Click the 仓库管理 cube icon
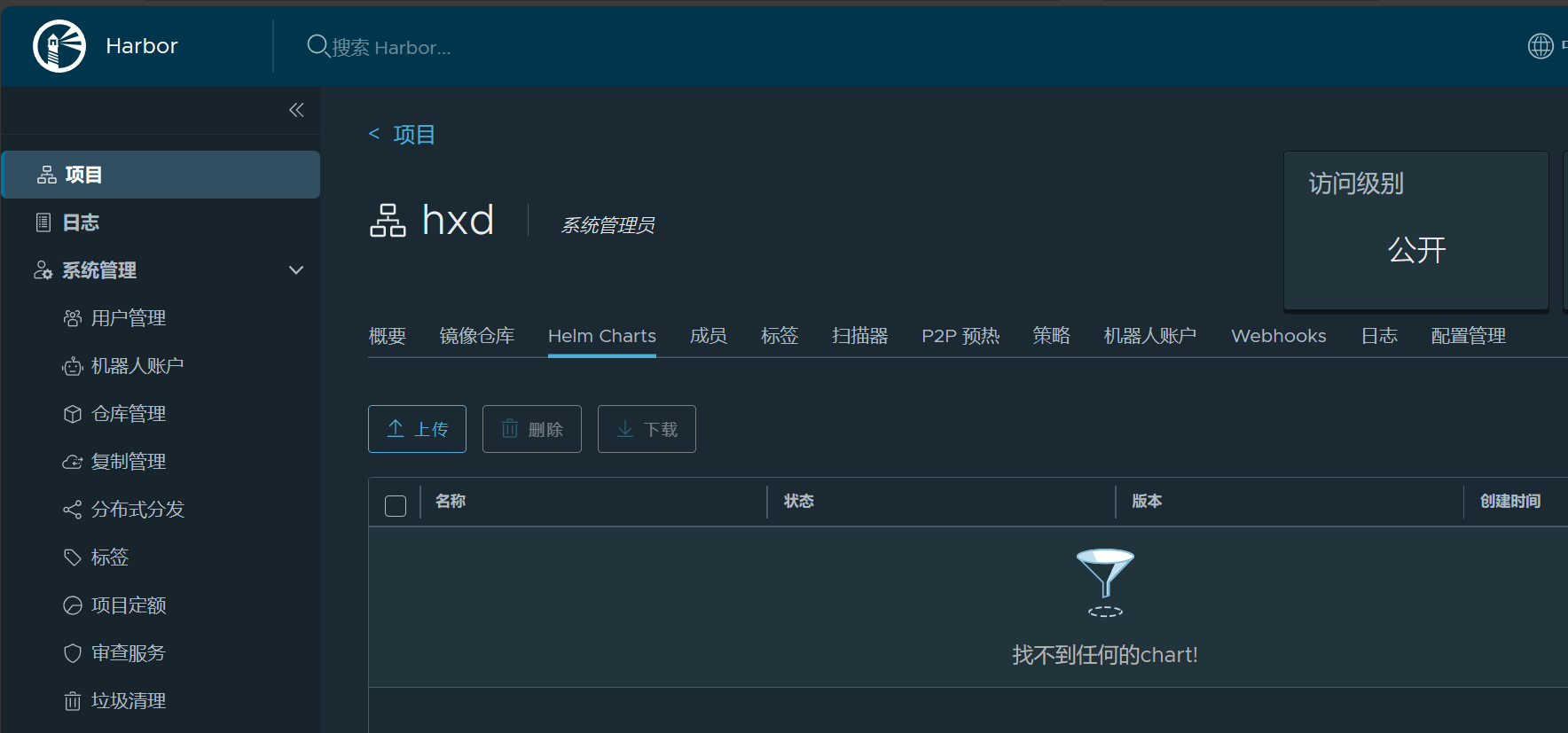 point(73,414)
